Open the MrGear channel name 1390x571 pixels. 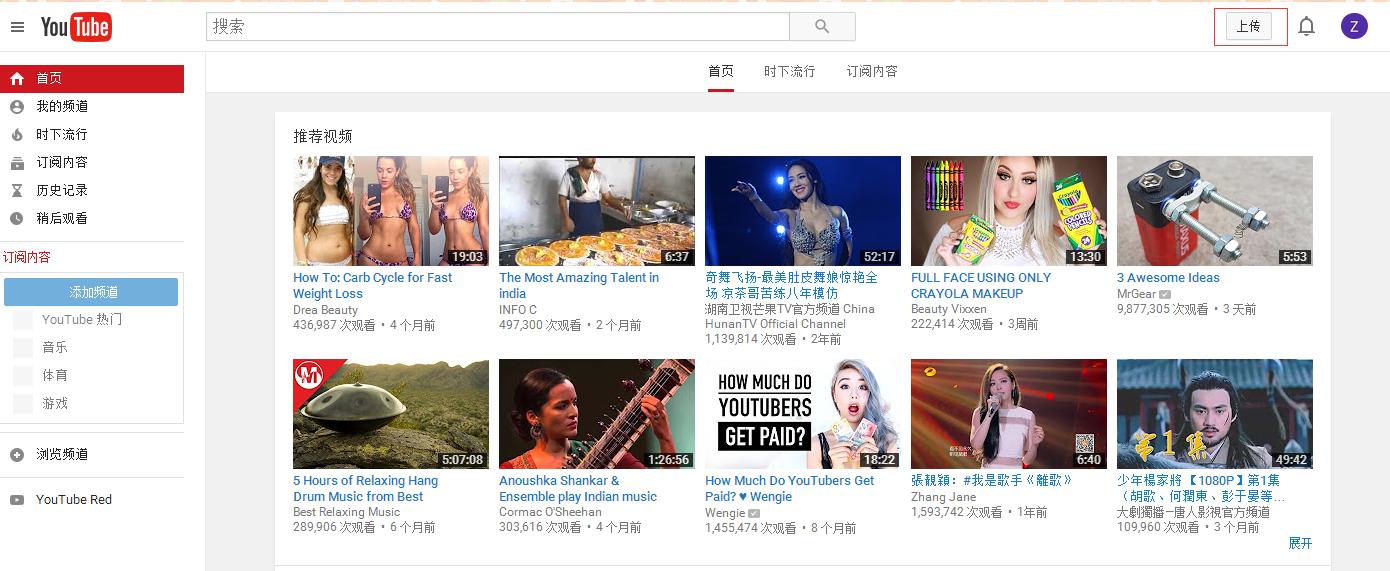tap(1136, 294)
